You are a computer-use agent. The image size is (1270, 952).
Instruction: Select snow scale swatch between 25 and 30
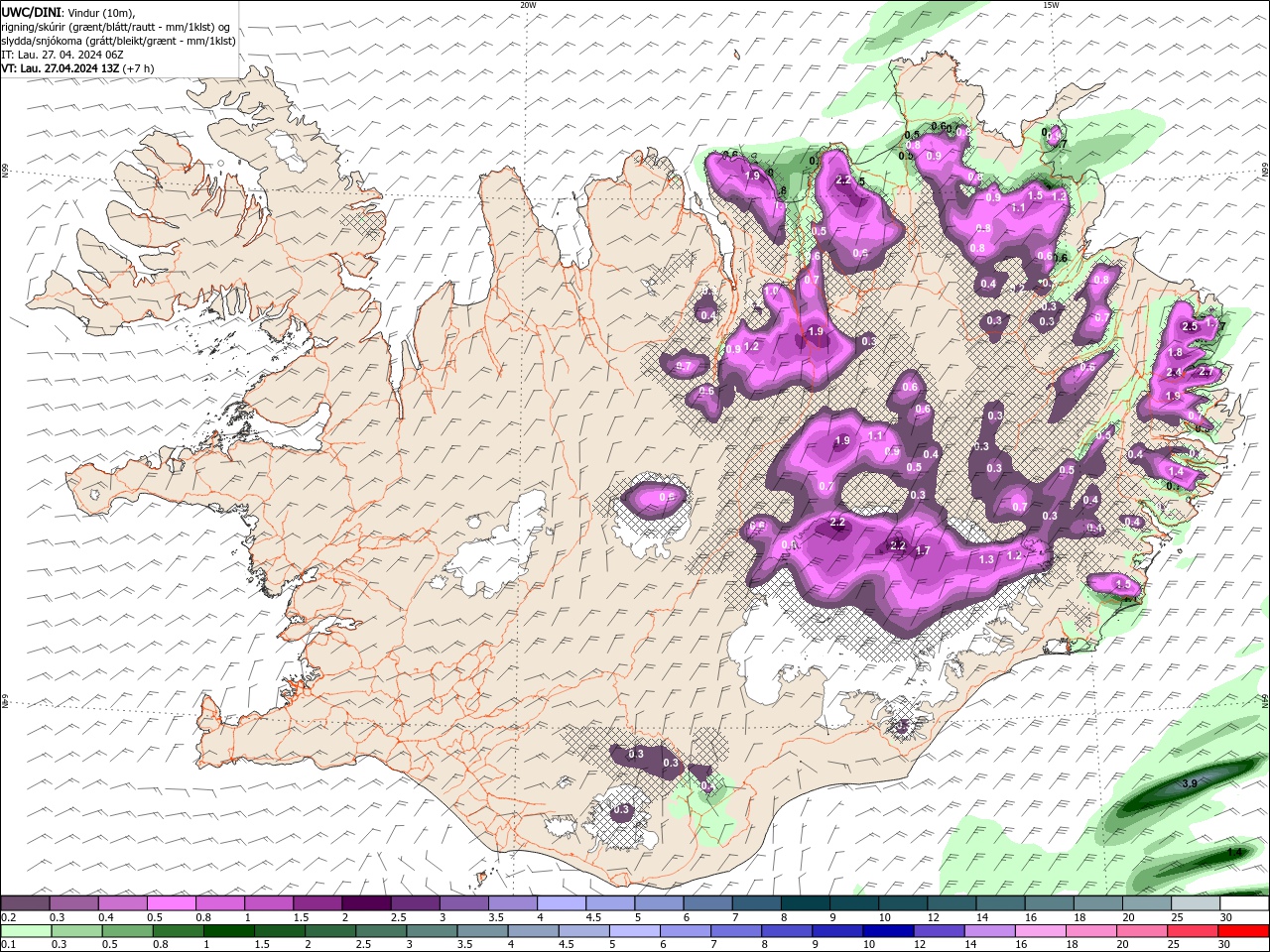1195,903
